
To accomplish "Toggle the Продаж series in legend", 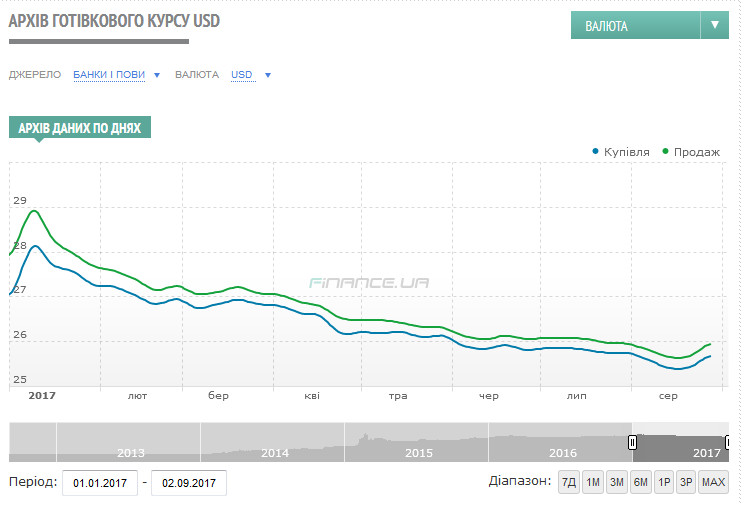I will 690,152.
